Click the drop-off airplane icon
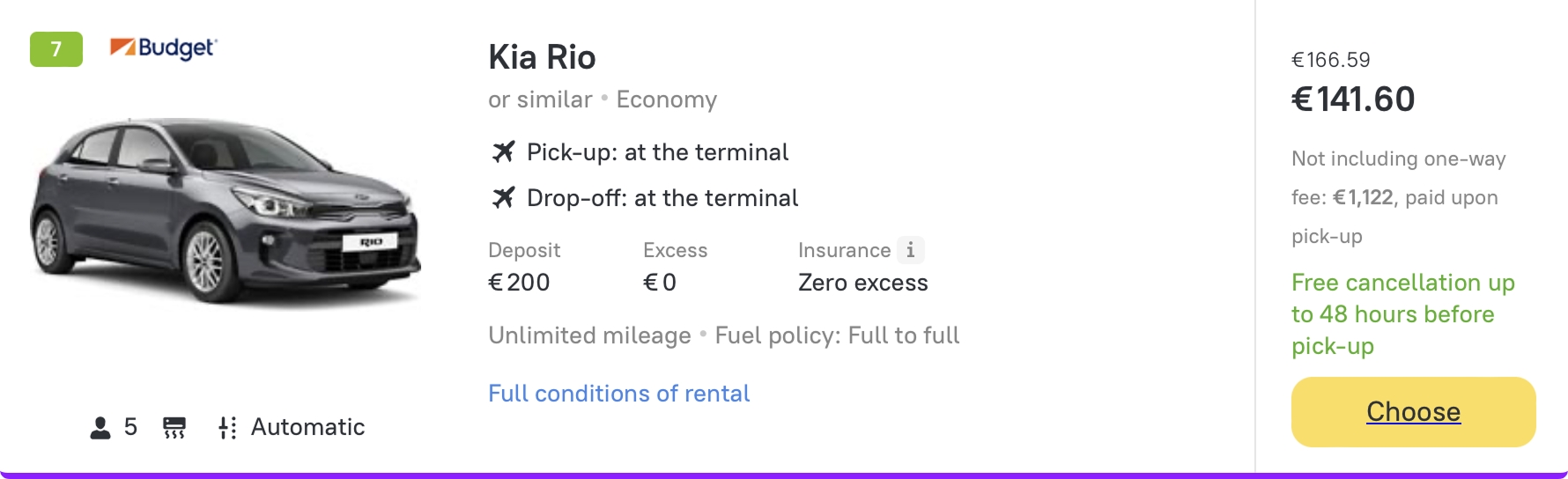The width and height of the screenshot is (1568, 479). [x=503, y=198]
